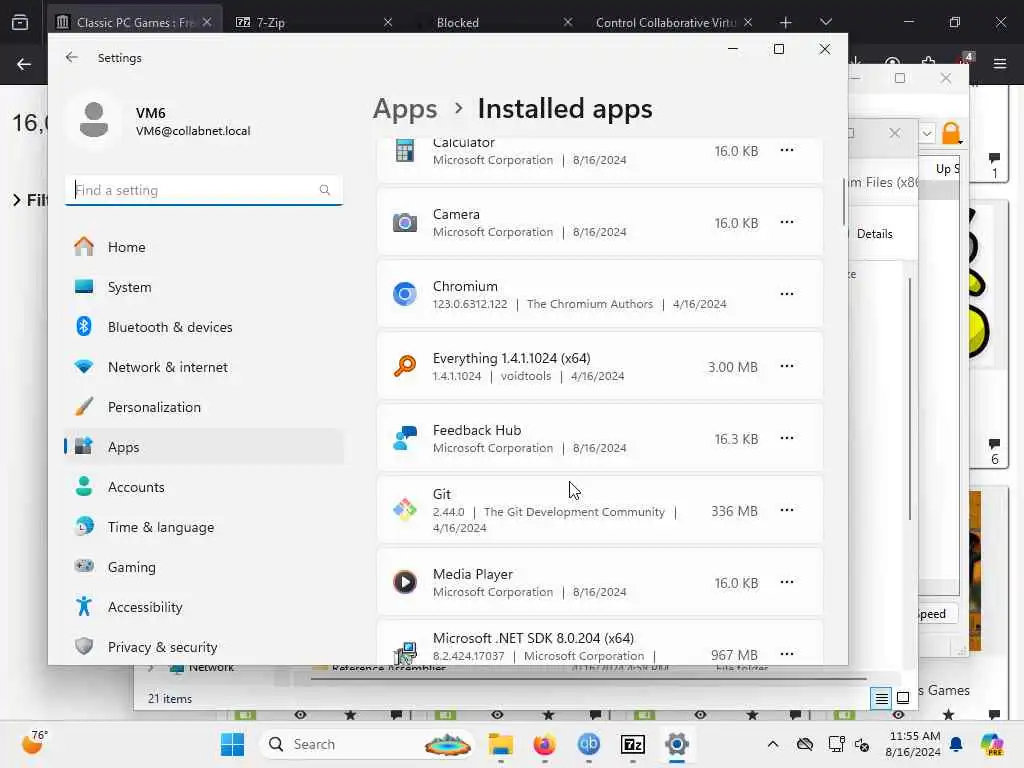The width and height of the screenshot is (1024, 768).
Task: Click the browser back arrow
Action: click(x=24, y=64)
